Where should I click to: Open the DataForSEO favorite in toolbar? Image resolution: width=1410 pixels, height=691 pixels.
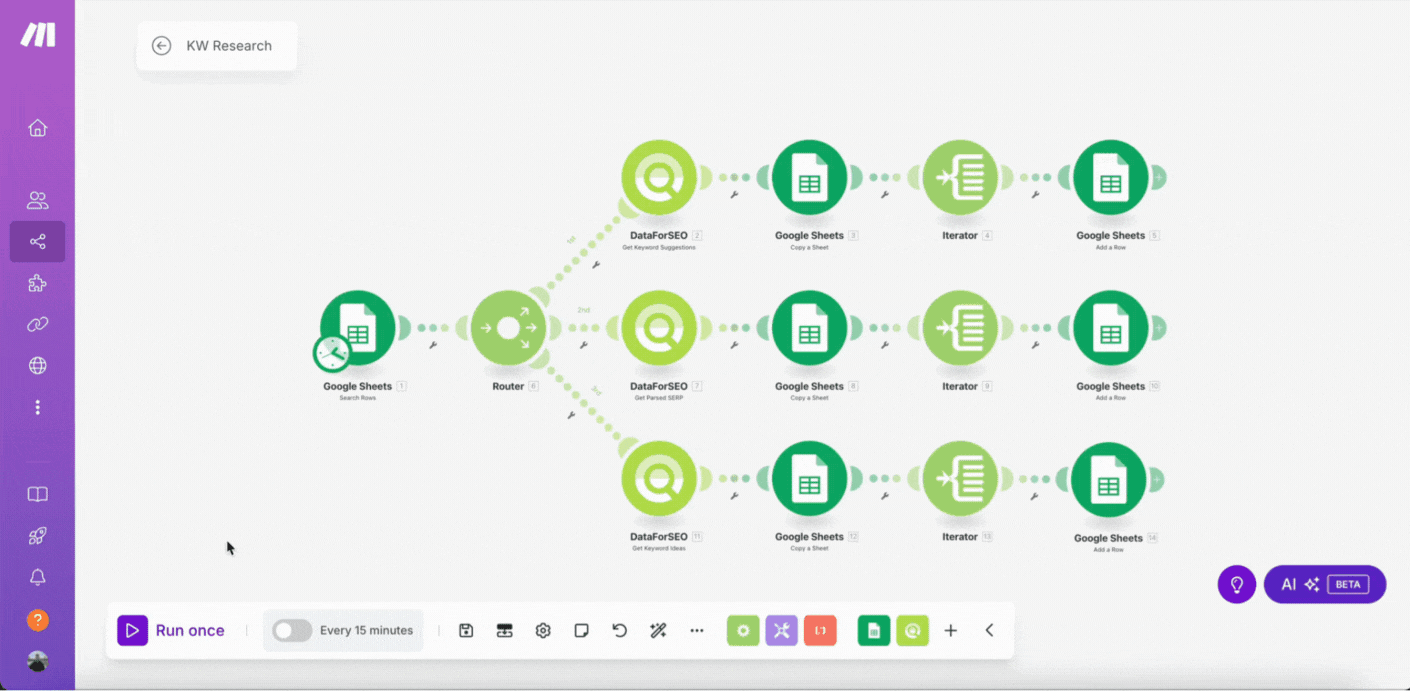[x=912, y=630]
